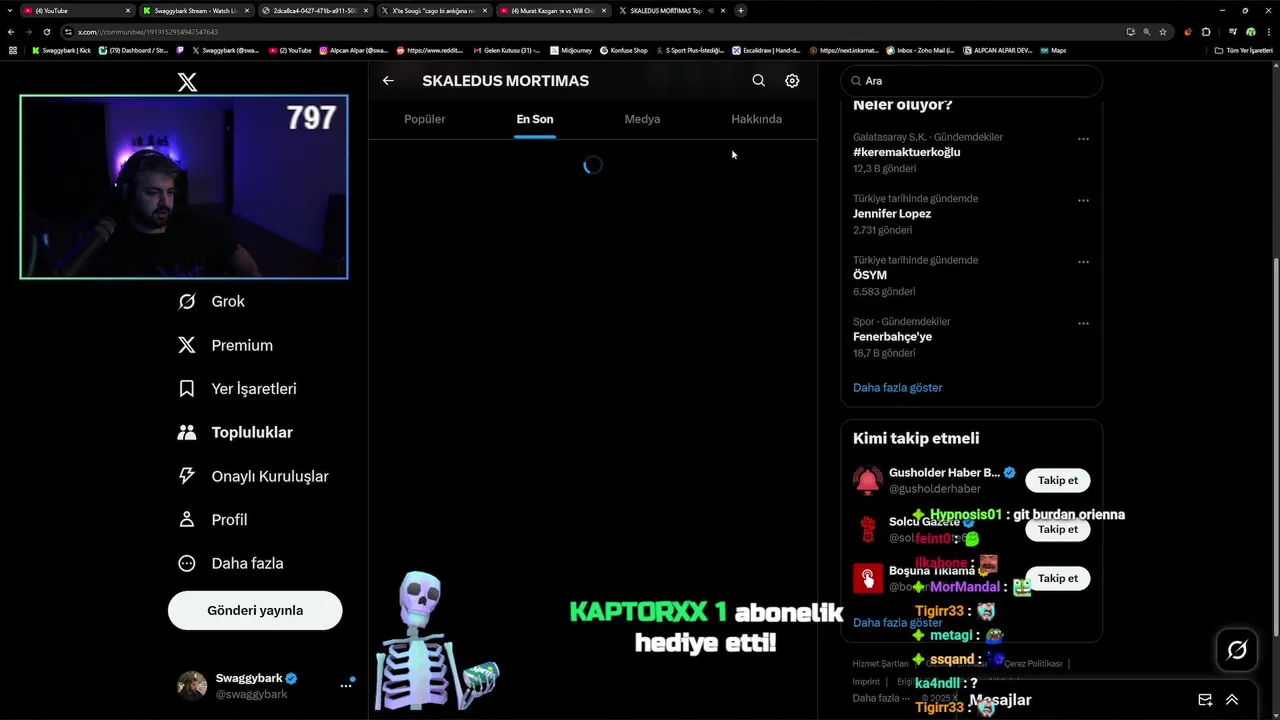Open Chrome three-dot menu
1280x720 pixels.
[x=1267, y=31]
